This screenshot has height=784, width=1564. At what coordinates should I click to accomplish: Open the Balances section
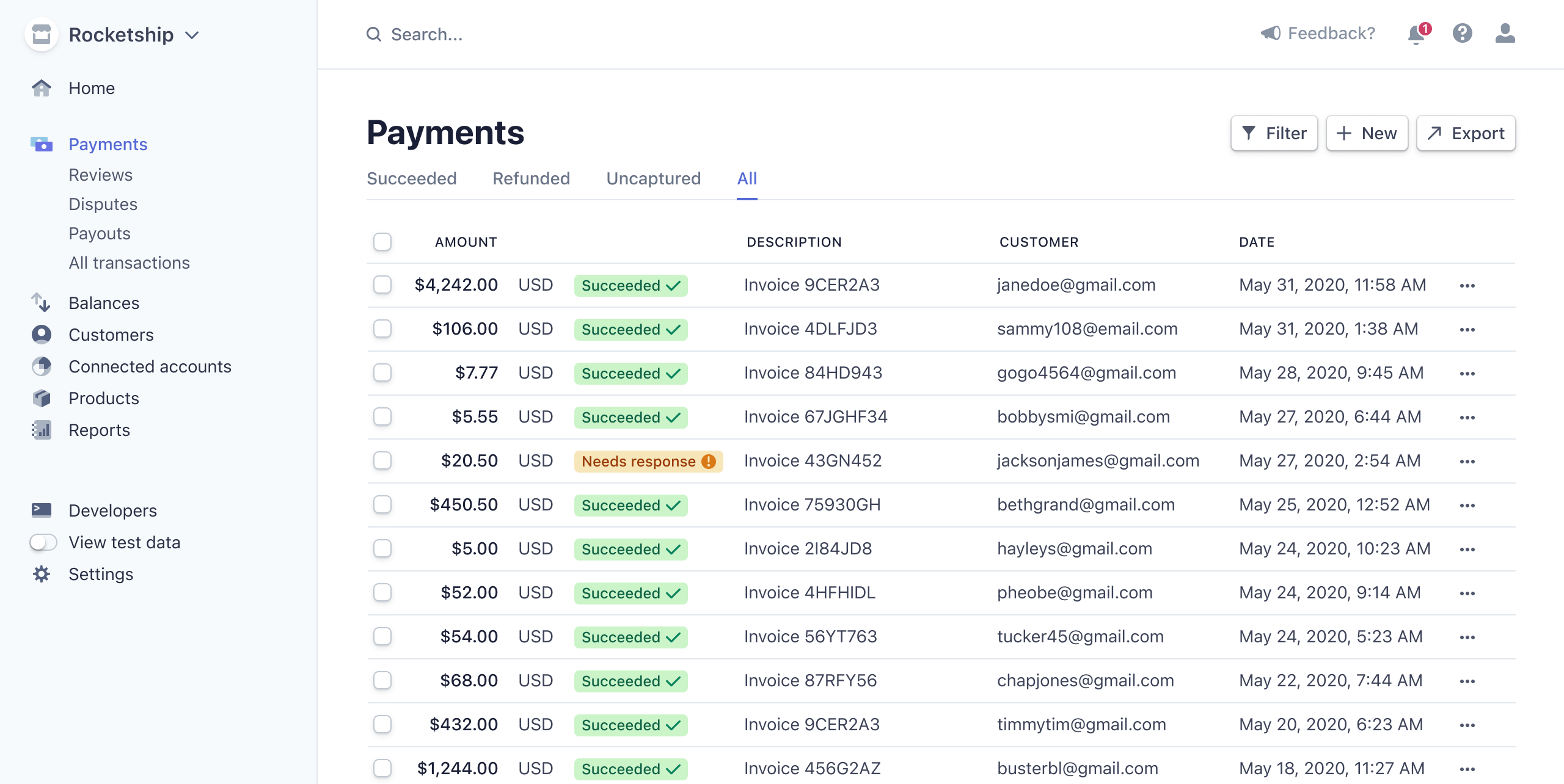(104, 301)
